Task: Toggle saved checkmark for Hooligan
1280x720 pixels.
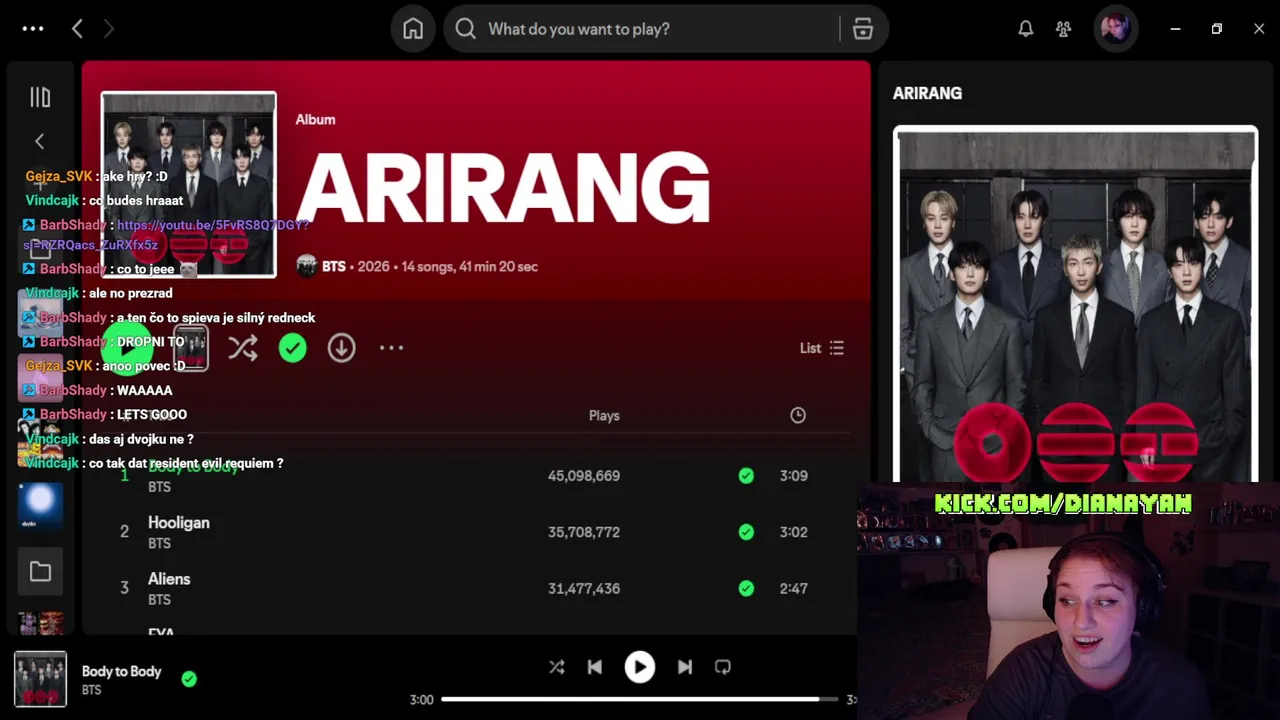Action: click(746, 532)
